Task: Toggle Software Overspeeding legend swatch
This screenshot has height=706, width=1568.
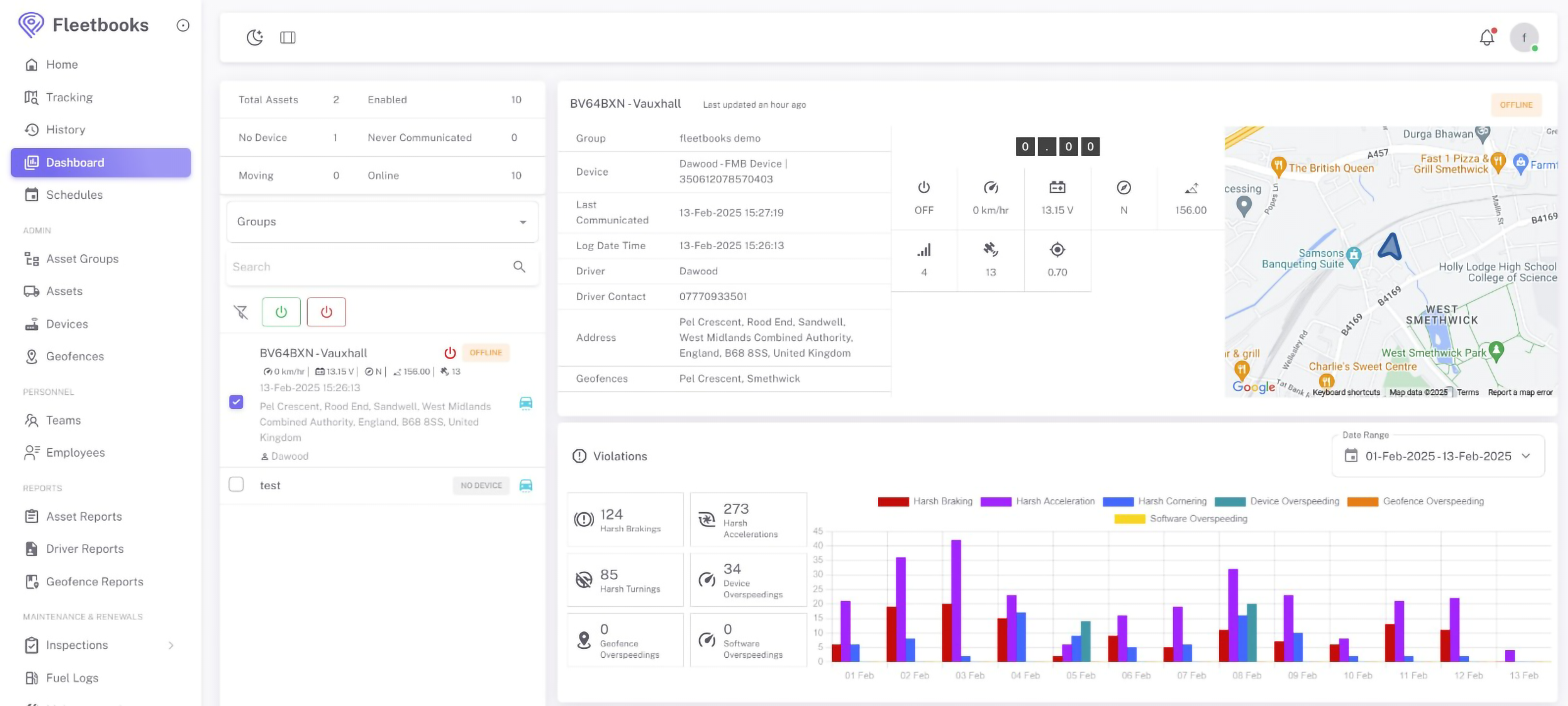Action: pos(1130,519)
